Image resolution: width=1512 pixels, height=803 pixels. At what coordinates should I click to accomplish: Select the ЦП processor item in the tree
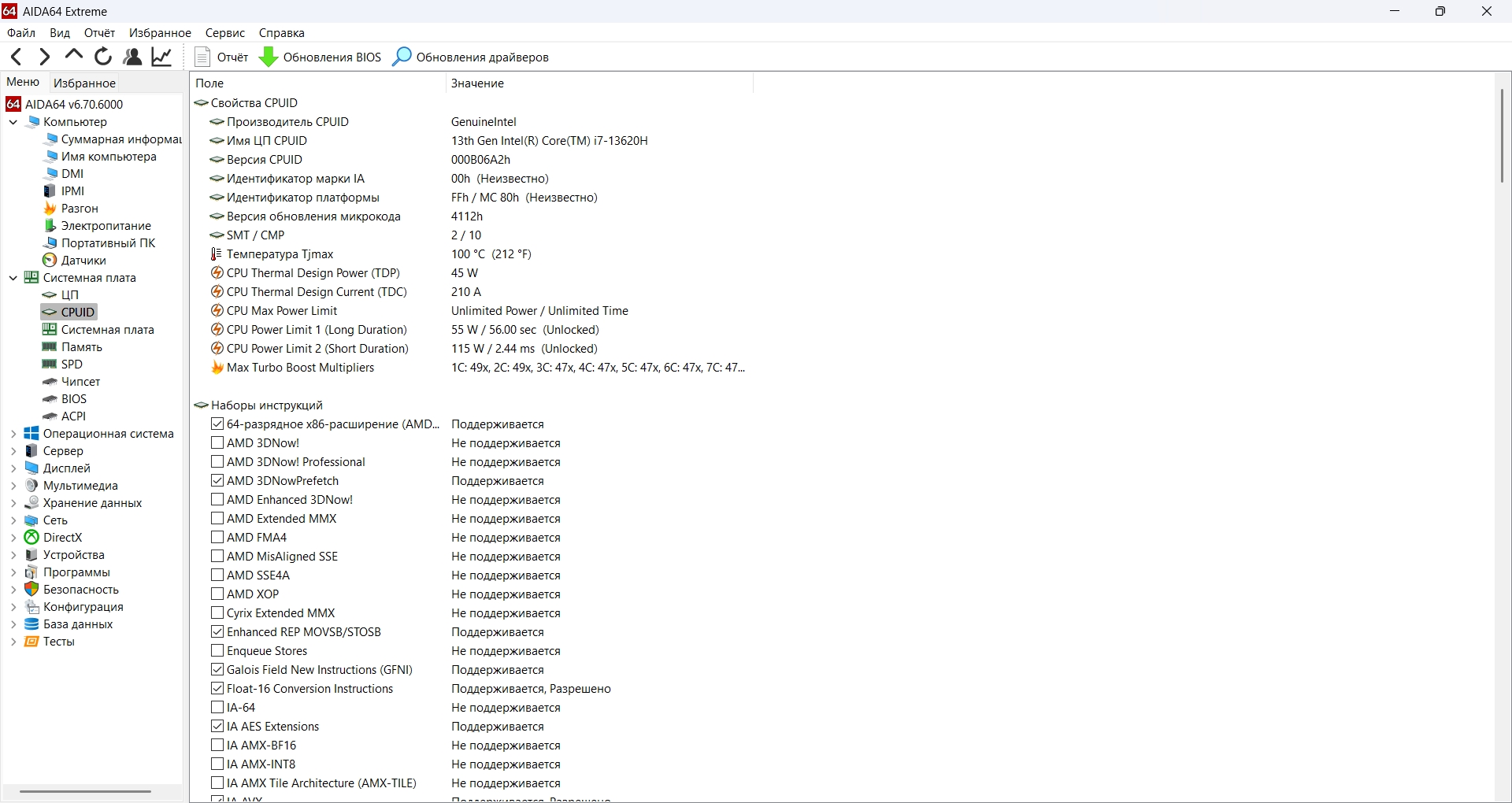point(61,295)
